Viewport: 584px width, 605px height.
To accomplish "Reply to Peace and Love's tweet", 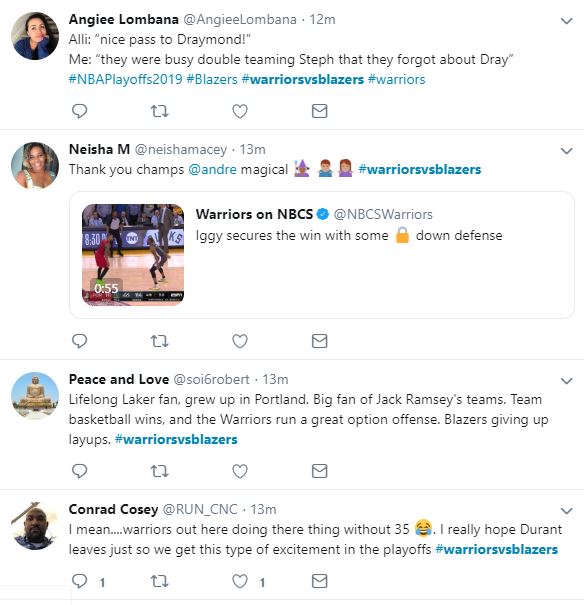I will coord(79,471).
